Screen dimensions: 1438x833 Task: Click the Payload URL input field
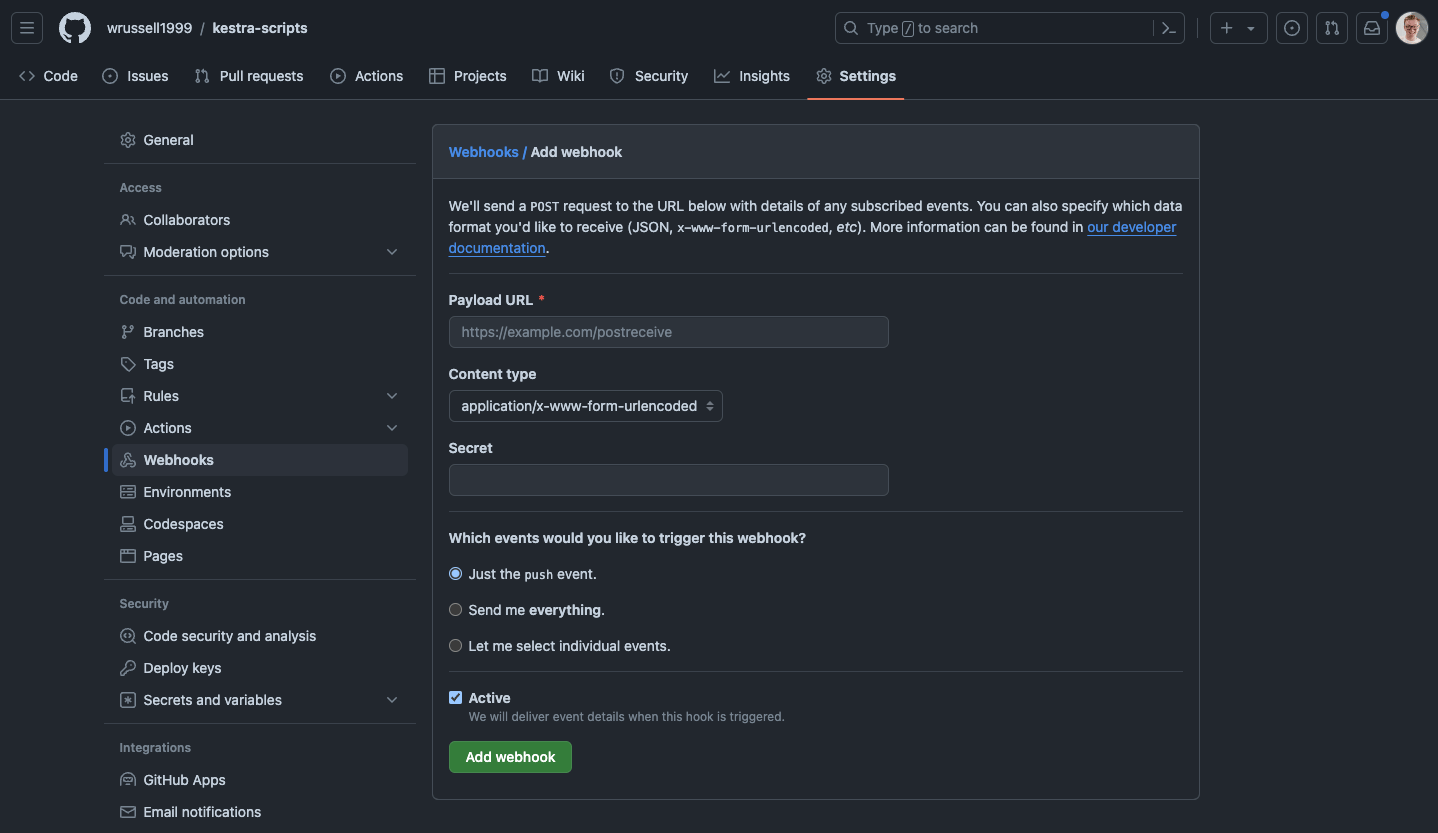click(668, 332)
